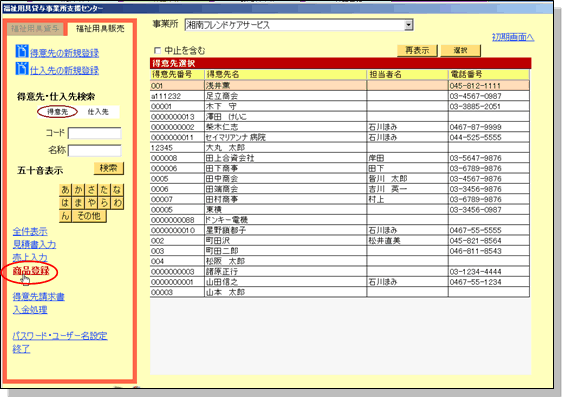This screenshot has height=397, width=562.
Task: Check the 中止を含む checkbox
Action: (157, 51)
